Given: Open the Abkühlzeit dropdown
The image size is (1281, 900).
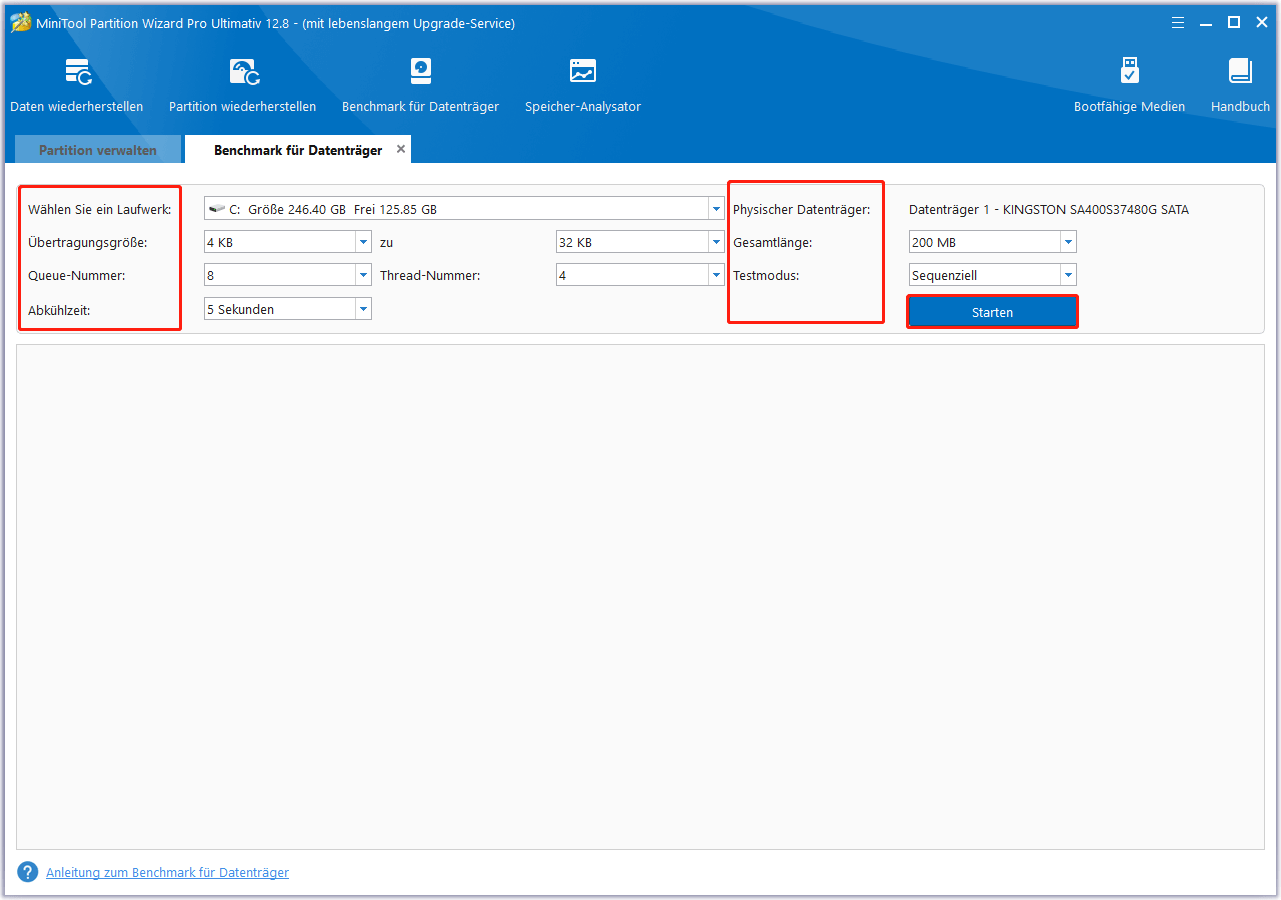Looking at the screenshot, I should point(363,310).
